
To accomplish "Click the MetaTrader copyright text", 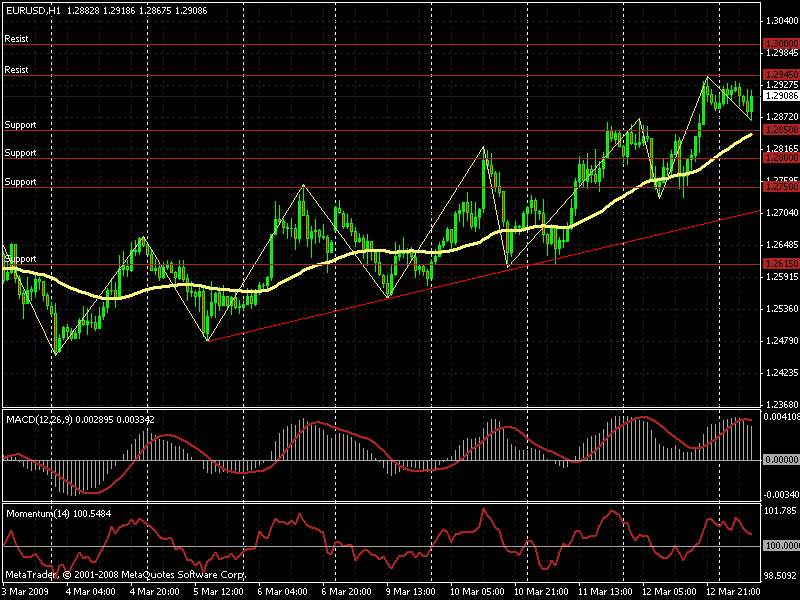I will [125, 575].
